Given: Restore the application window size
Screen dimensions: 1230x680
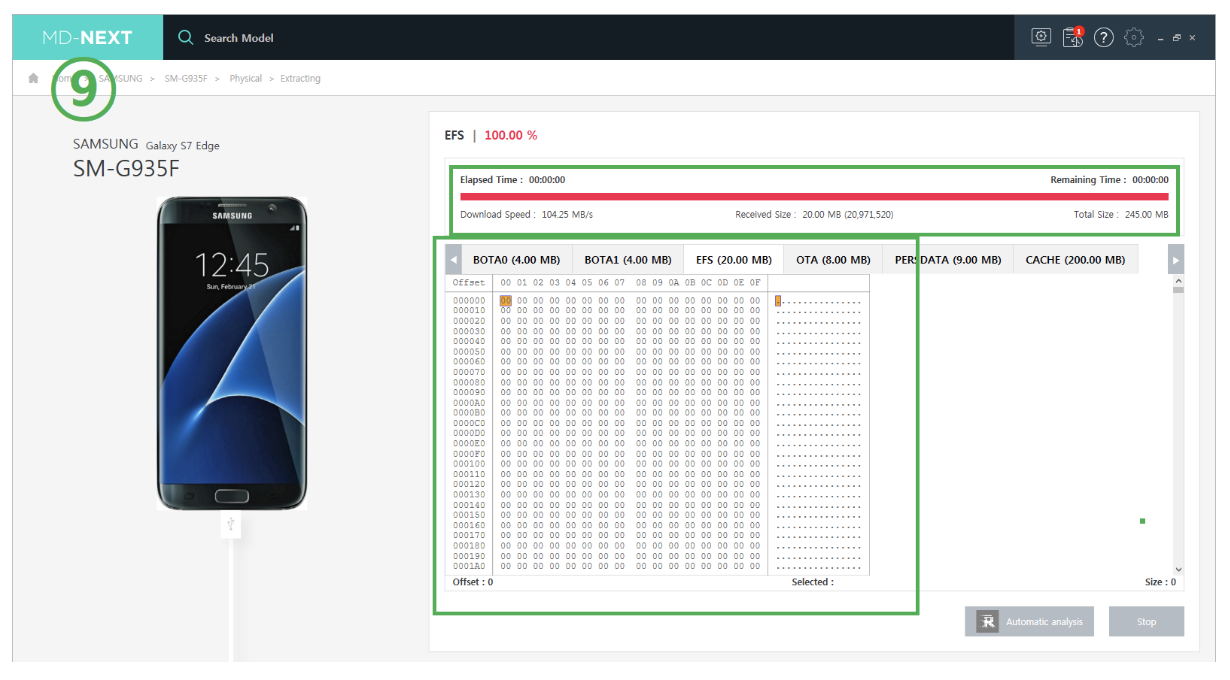Looking at the screenshot, I should point(1177,38).
